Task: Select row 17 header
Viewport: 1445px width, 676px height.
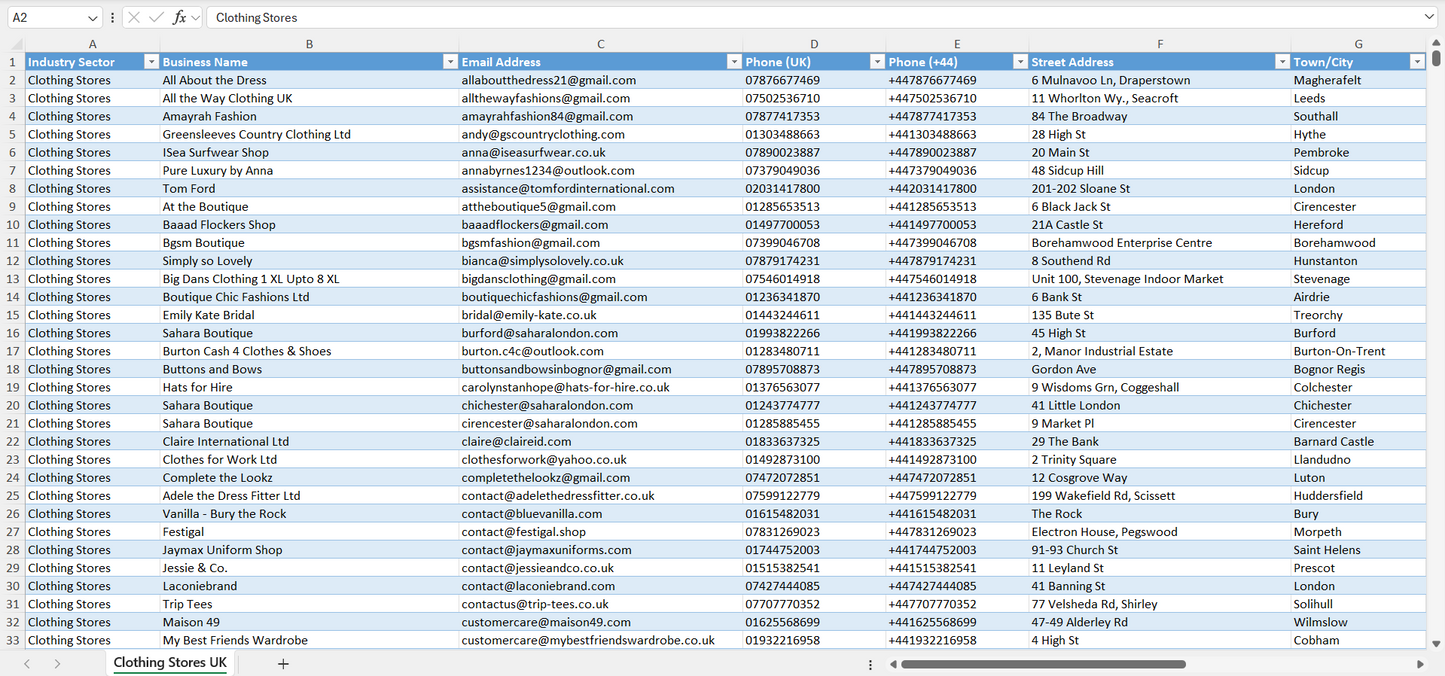Action: click(13, 351)
